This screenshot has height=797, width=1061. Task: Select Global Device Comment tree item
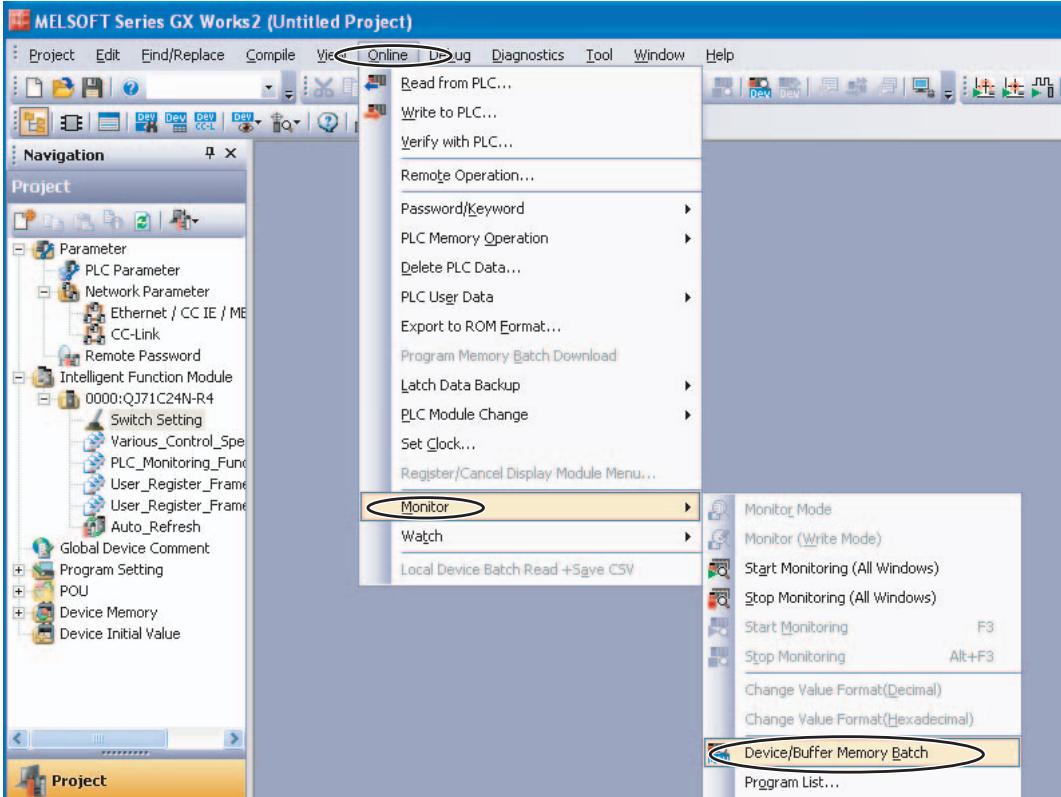click(x=135, y=548)
